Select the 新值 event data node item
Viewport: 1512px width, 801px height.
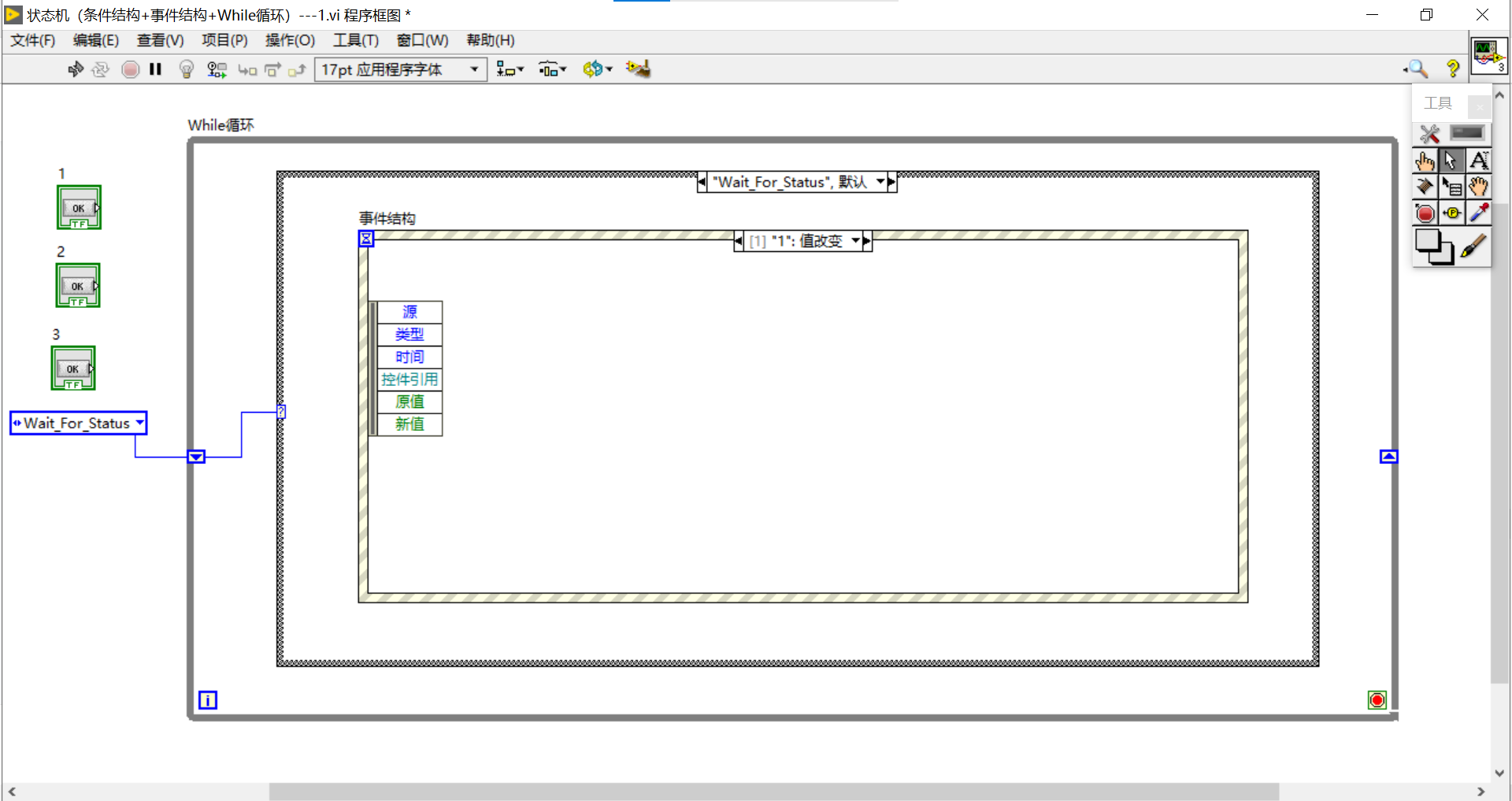[409, 425]
